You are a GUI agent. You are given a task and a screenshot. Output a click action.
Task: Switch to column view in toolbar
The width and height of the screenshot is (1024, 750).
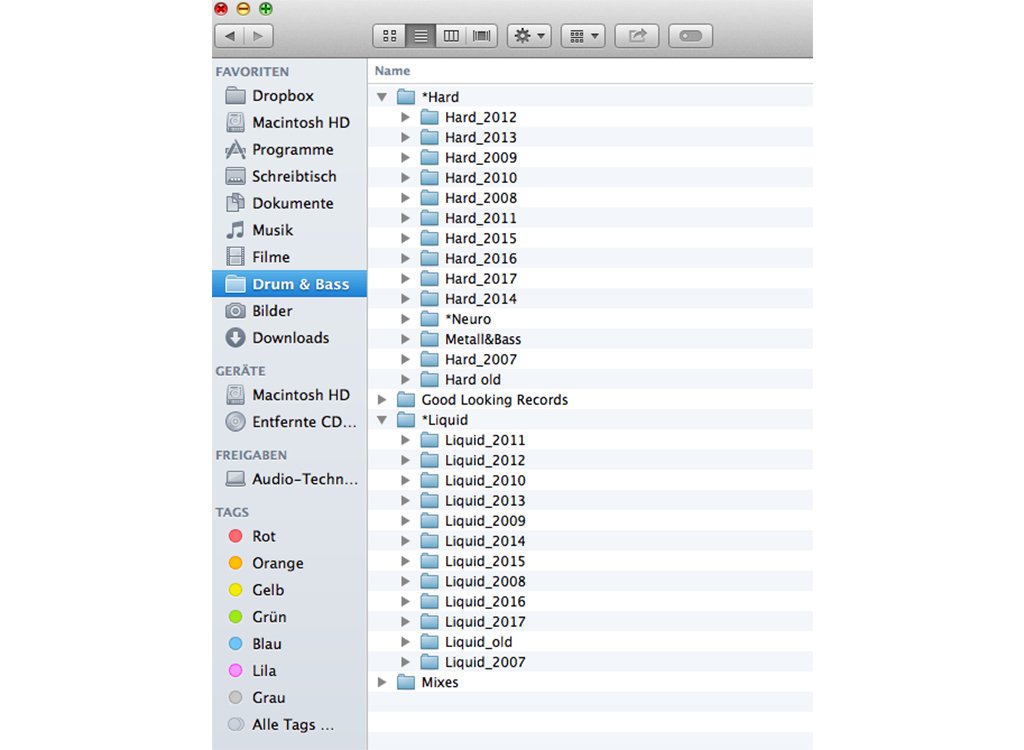pyautogui.click(x=451, y=36)
